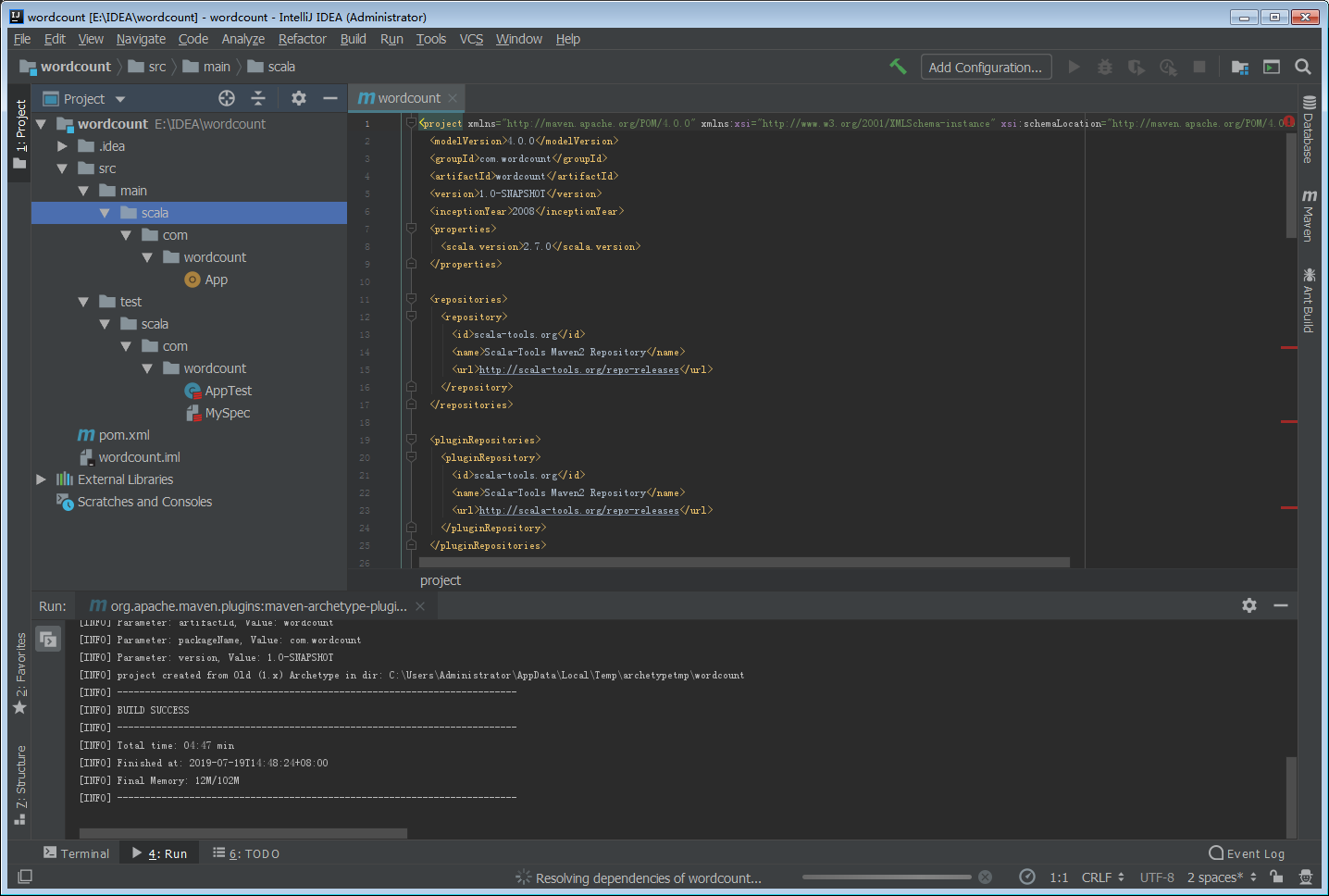Open the Run Anything toolbar icon

pyautogui.click(x=1272, y=67)
